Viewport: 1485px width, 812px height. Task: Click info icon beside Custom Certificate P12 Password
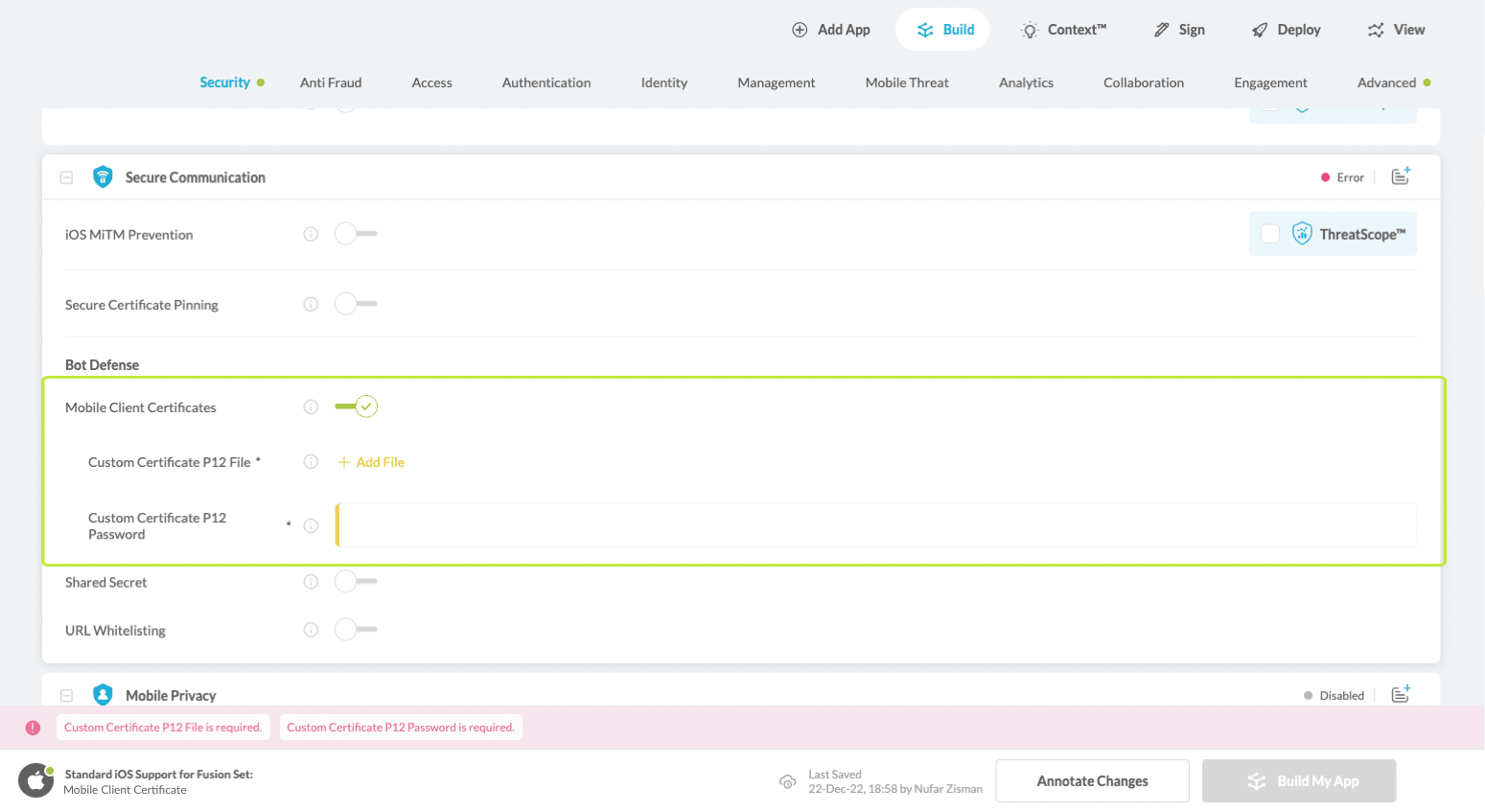click(311, 525)
